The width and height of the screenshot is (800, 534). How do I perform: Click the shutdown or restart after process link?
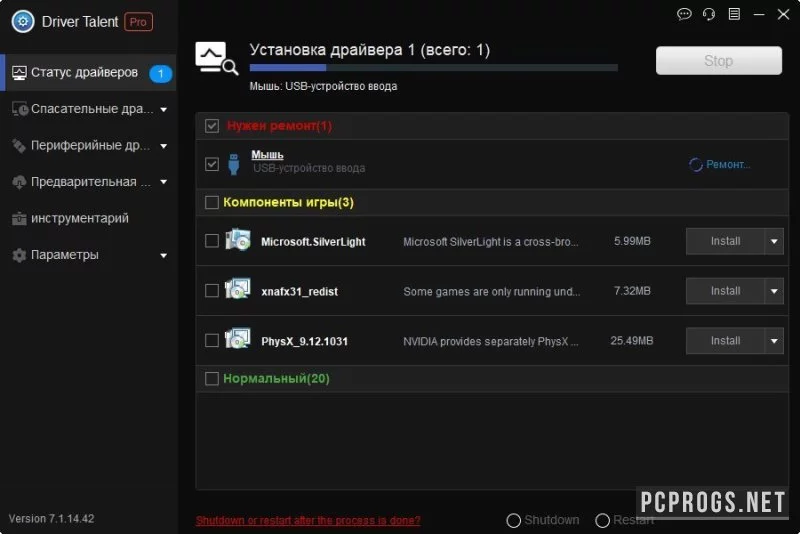(x=308, y=520)
